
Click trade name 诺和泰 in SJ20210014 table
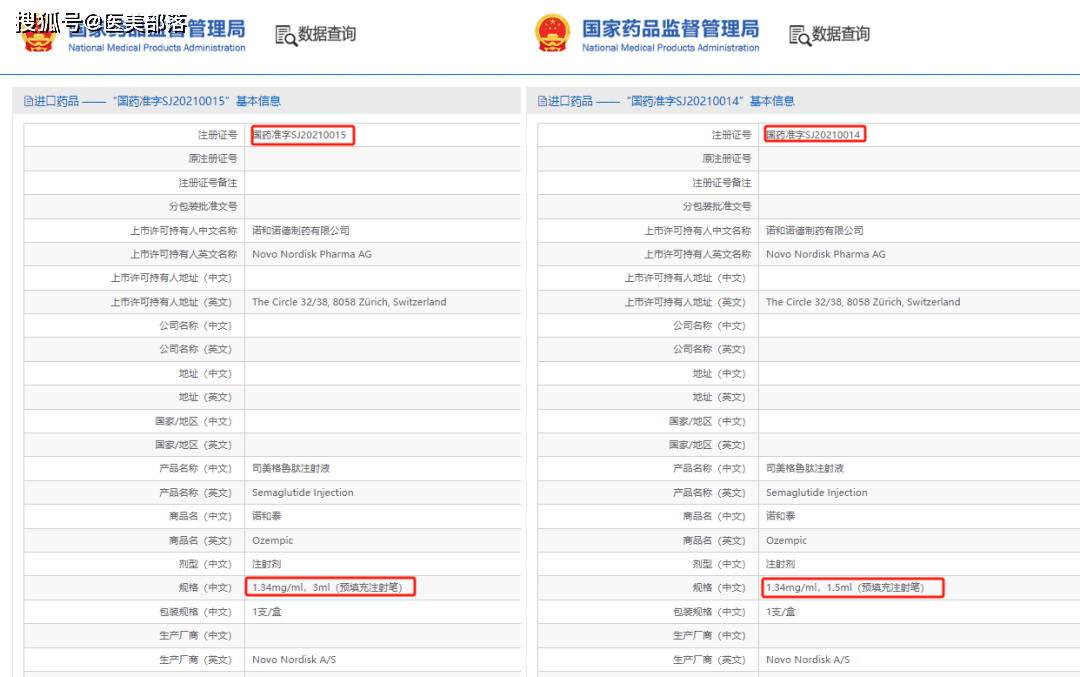[780, 516]
